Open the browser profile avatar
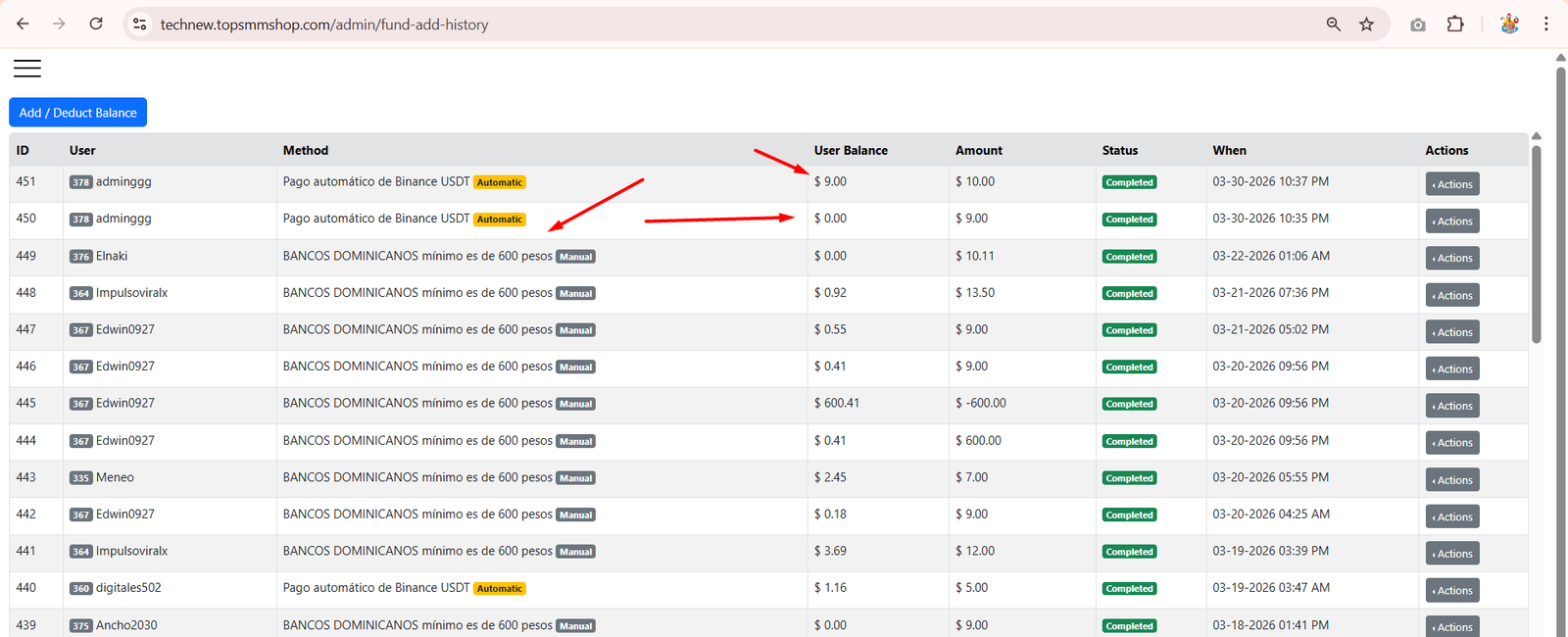Viewport: 1568px width, 637px height. (1509, 24)
